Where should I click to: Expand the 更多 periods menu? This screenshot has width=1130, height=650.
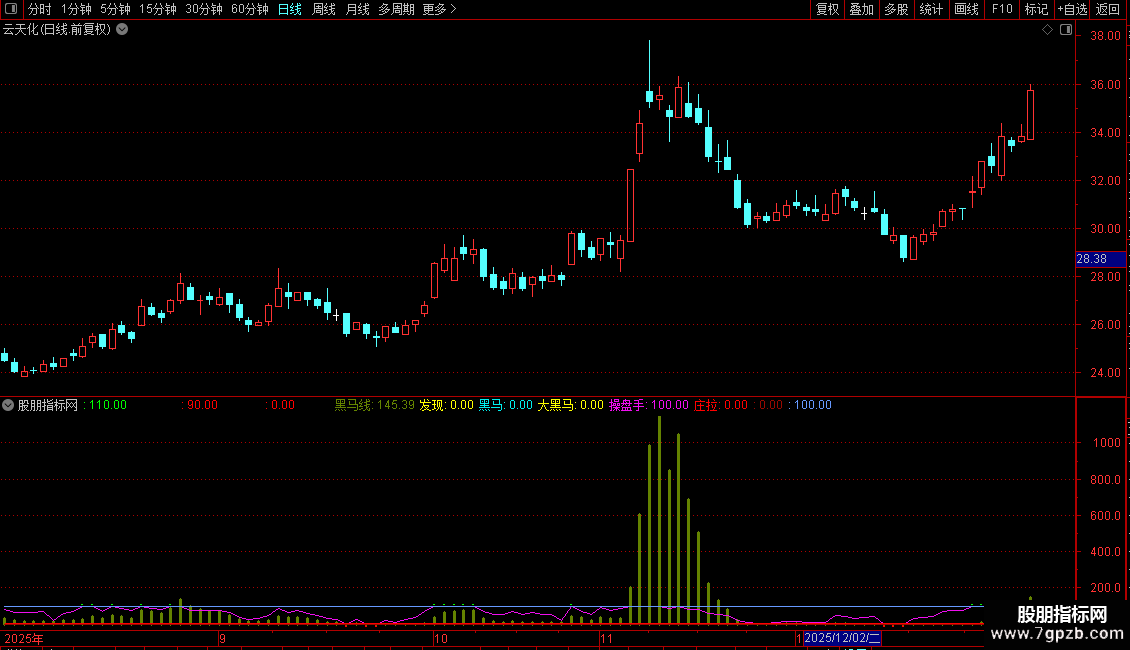tap(439, 9)
